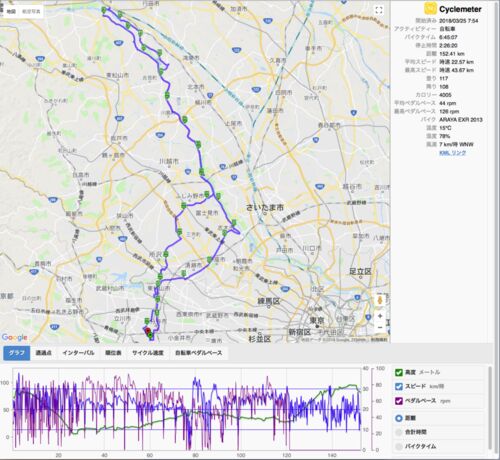
Task: Toggle the スピード speed checkbox
Action: pos(399,386)
